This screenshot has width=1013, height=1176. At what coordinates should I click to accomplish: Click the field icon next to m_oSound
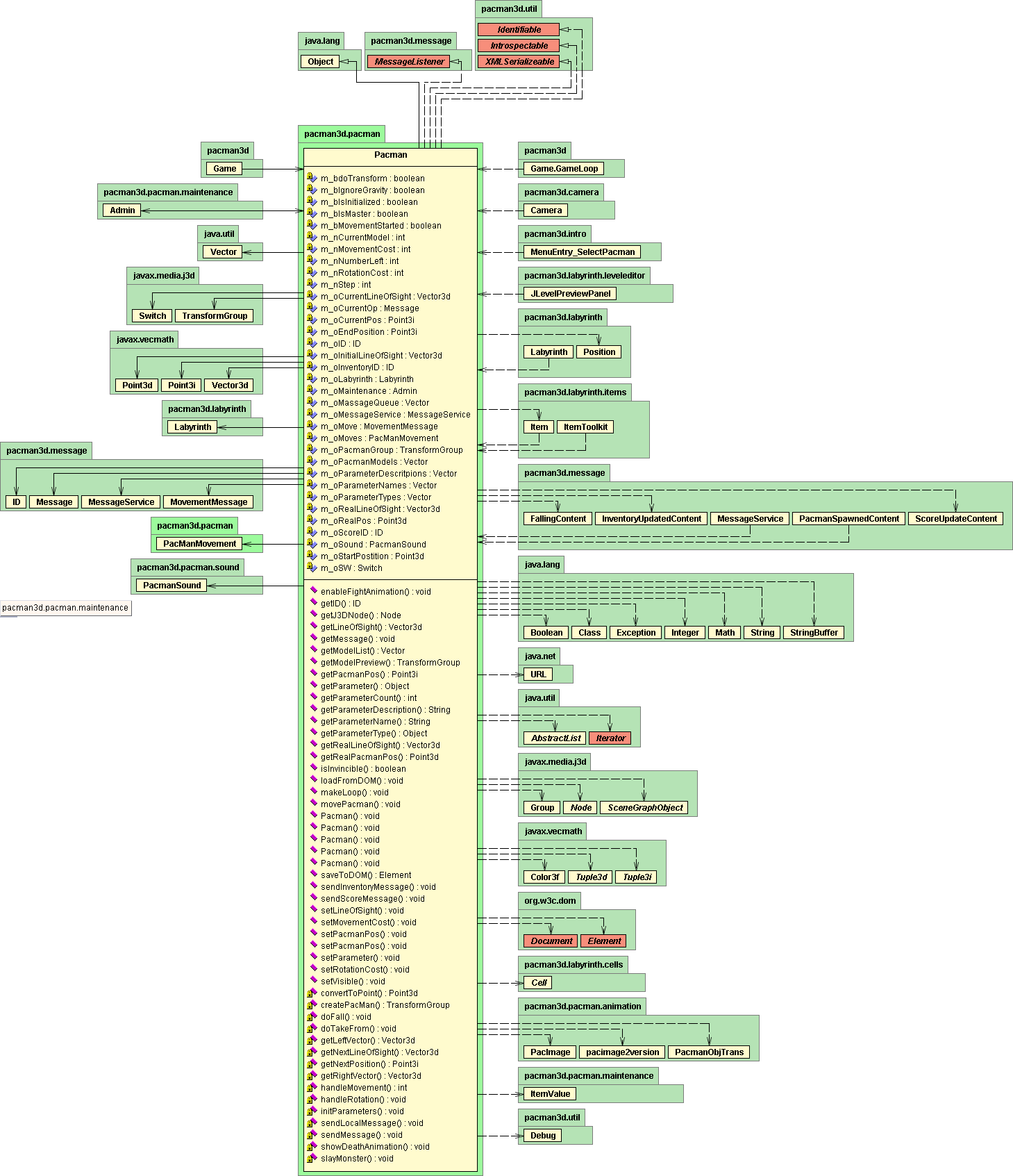[312, 544]
